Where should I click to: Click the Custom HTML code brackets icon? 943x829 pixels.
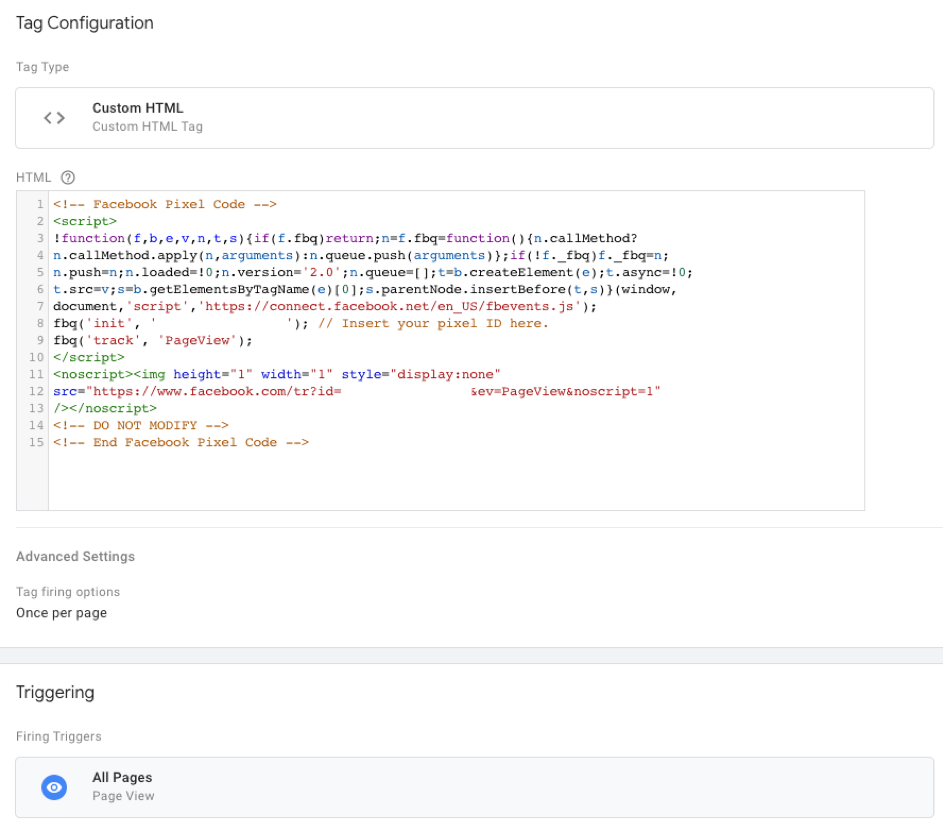54,118
